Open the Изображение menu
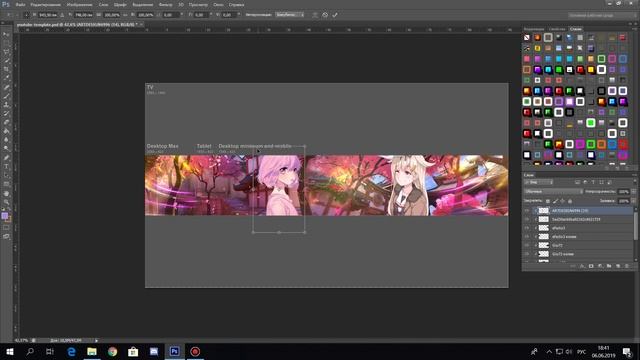 tap(79, 4)
